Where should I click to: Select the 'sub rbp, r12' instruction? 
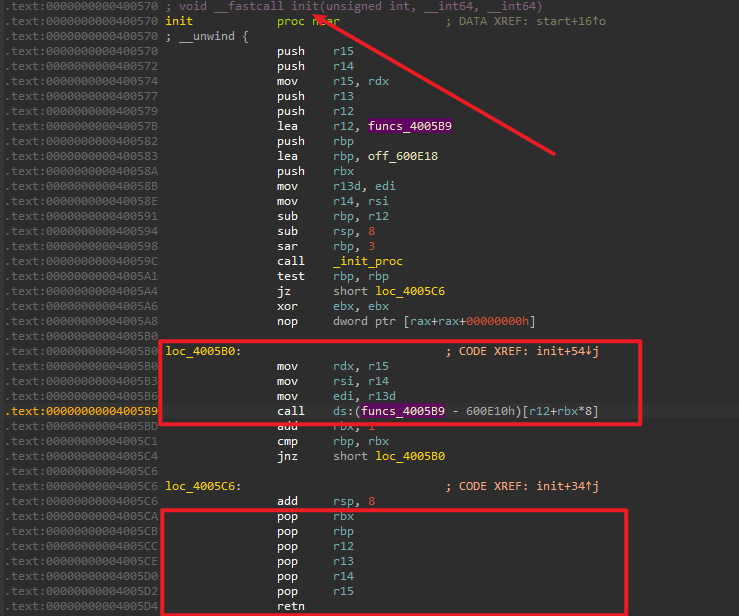click(x=333, y=216)
